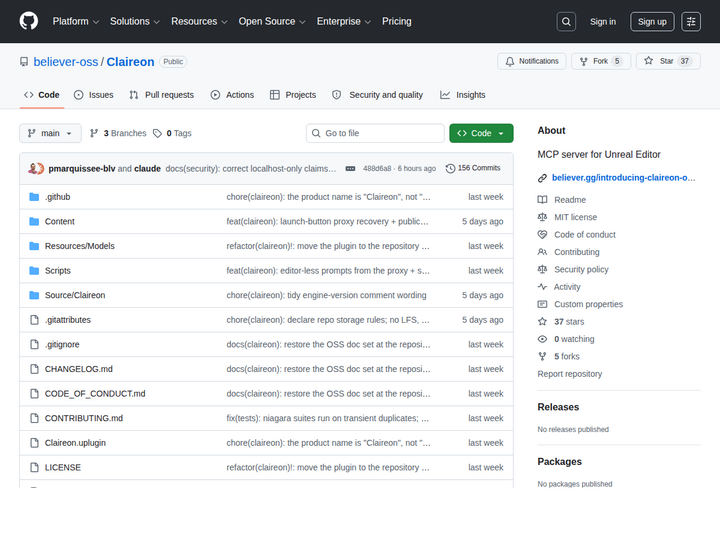This screenshot has width=720, height=540.
Task: Open the Releases heading link
Action: click(x=558, y=407)
